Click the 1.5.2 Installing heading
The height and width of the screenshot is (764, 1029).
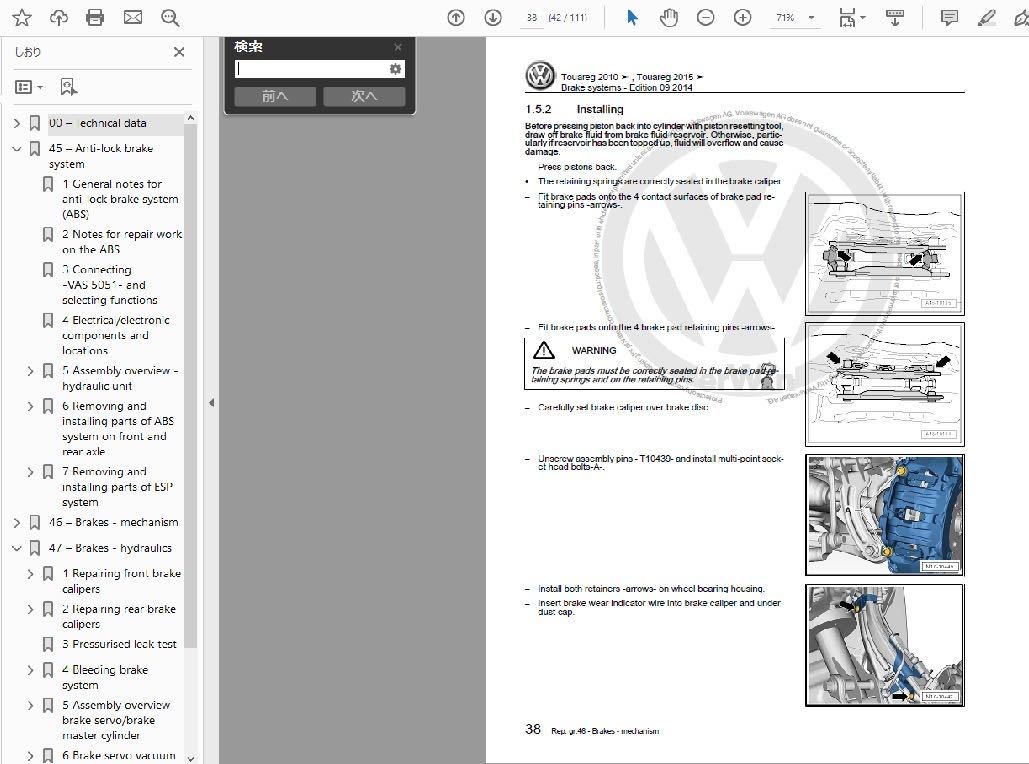(574, 110)
